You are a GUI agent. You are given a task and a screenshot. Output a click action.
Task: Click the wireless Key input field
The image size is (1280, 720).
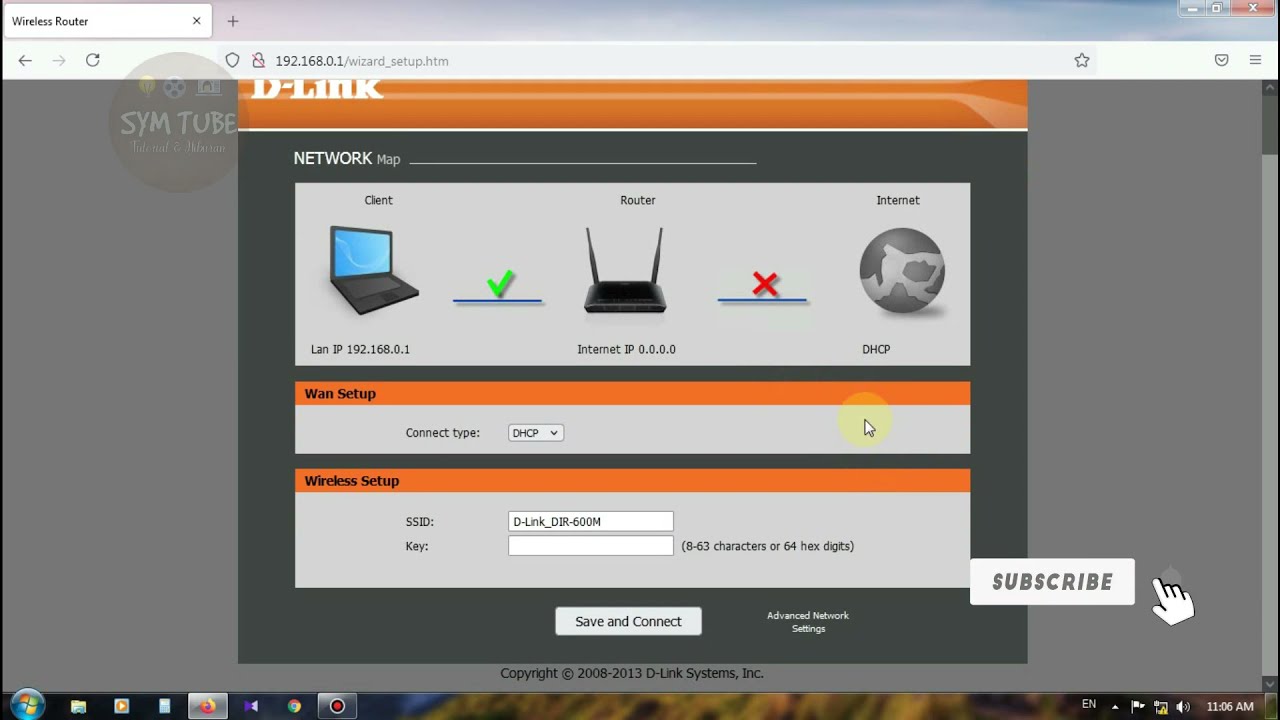[591, 546]
